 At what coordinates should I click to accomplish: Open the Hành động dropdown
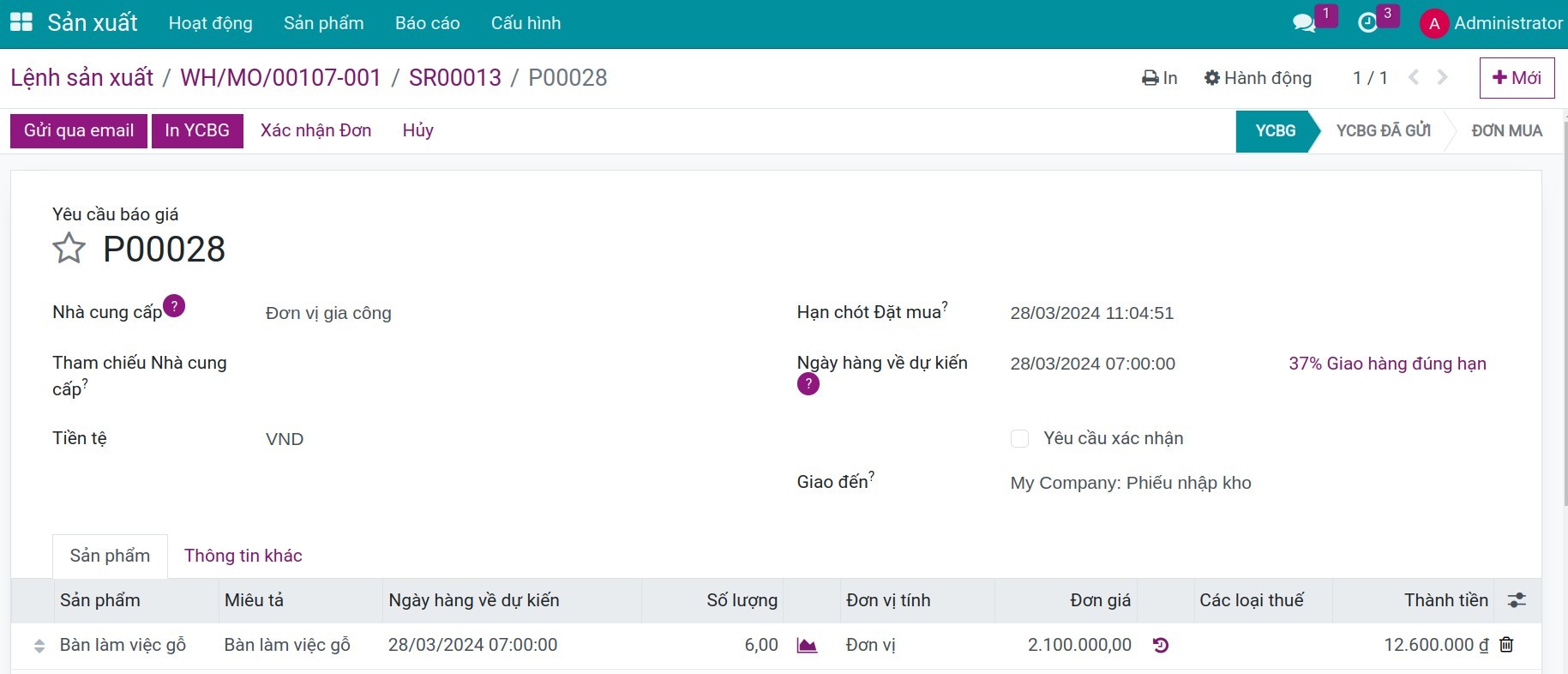(x=1258, y=78)
